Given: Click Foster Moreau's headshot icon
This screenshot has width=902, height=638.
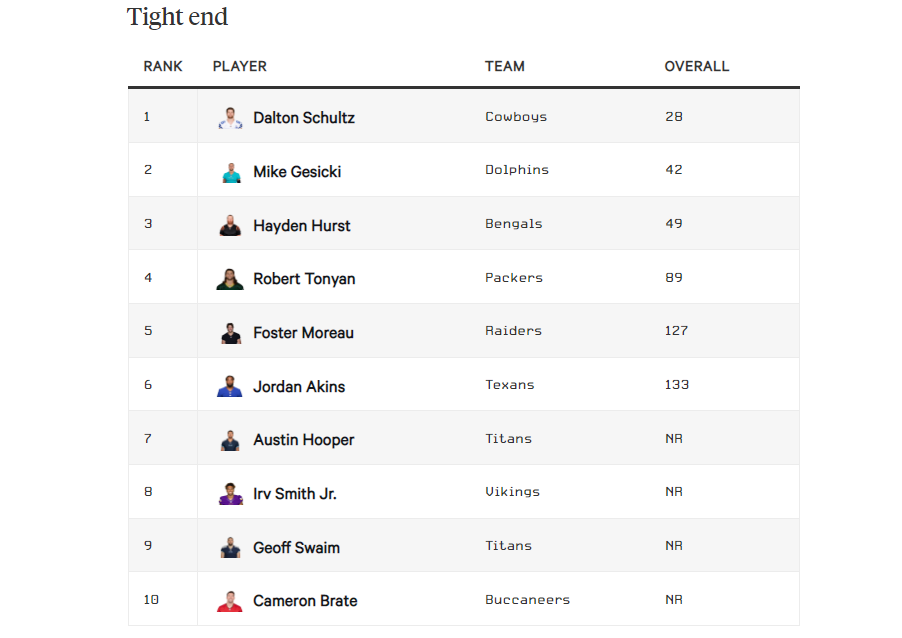Looking at the screenshot, I should click(230, 333).
